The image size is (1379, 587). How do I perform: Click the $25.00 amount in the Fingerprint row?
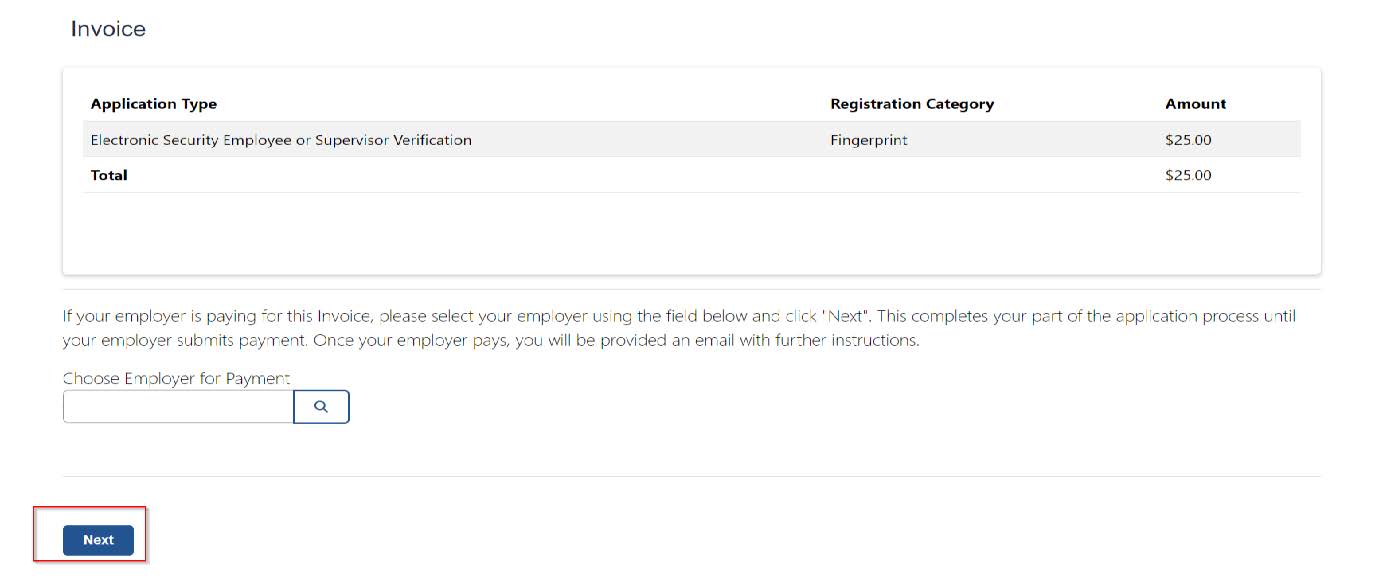pyautogui.click(x=1188, y=140)
